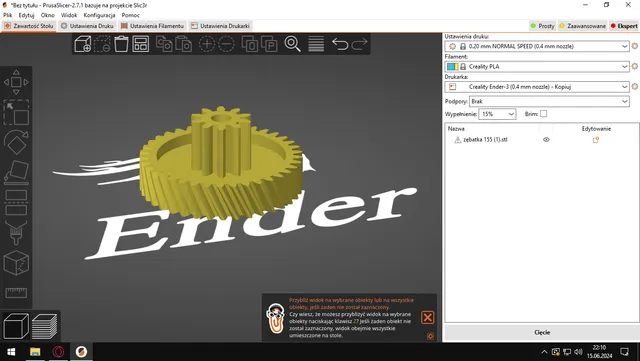Open the Wypełnienie 15% infill dropdown
This screenshot has width=640, height=361.
pos(497,114)
